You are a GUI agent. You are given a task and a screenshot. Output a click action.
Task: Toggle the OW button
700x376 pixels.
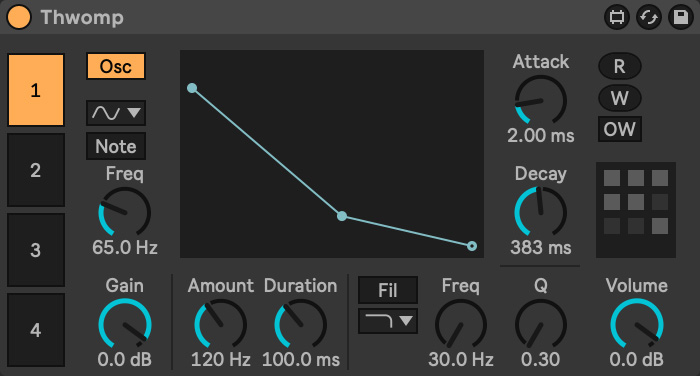(620, 129)
